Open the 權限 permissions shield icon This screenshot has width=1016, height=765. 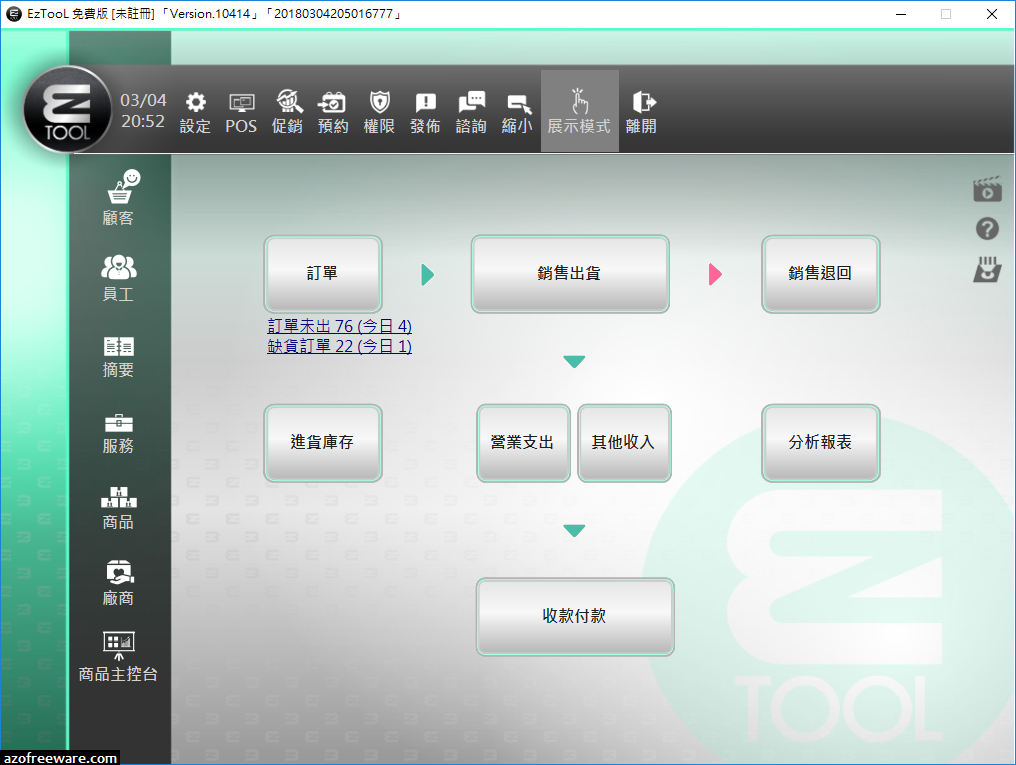(379, 110)
